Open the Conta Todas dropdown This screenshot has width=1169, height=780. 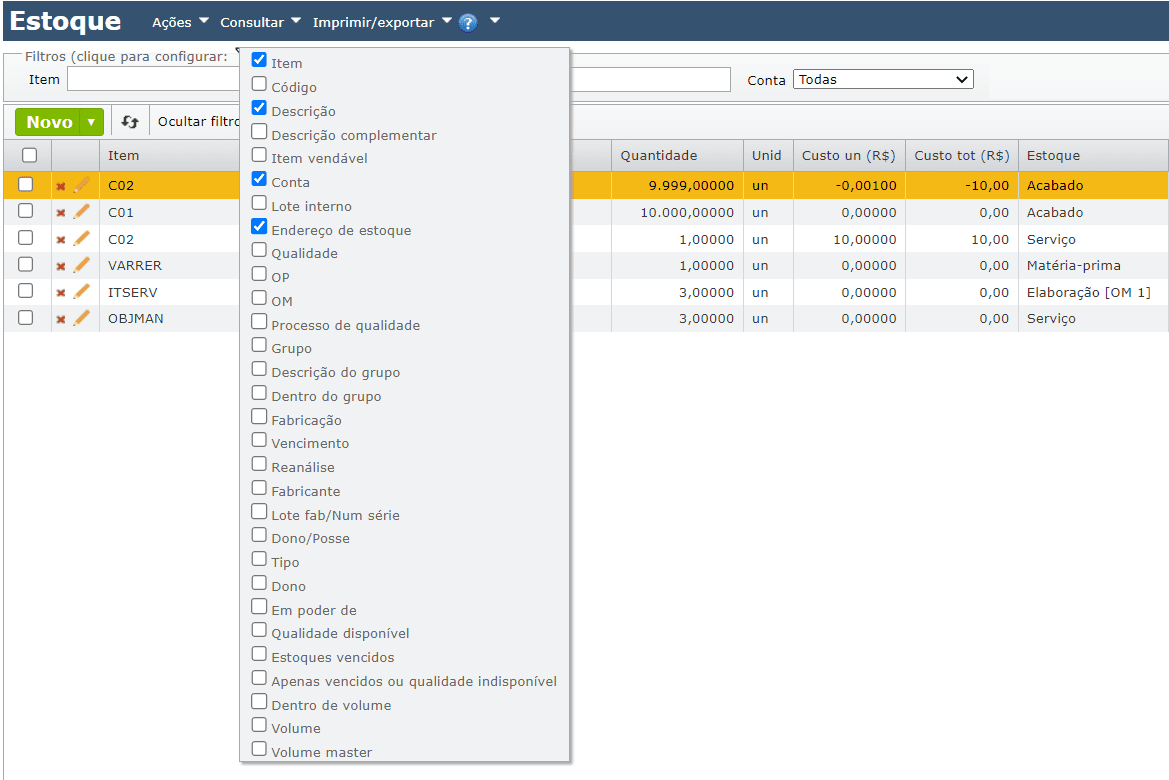tap(883, 79)
